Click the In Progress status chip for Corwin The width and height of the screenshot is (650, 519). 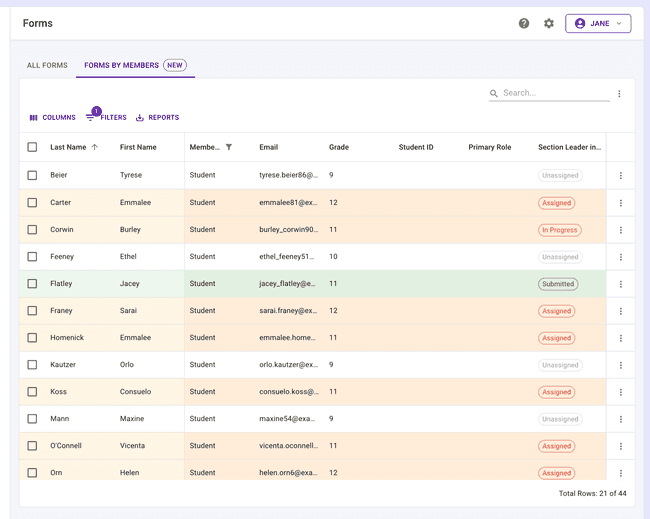pyautogui.click(x=560, y=230)
